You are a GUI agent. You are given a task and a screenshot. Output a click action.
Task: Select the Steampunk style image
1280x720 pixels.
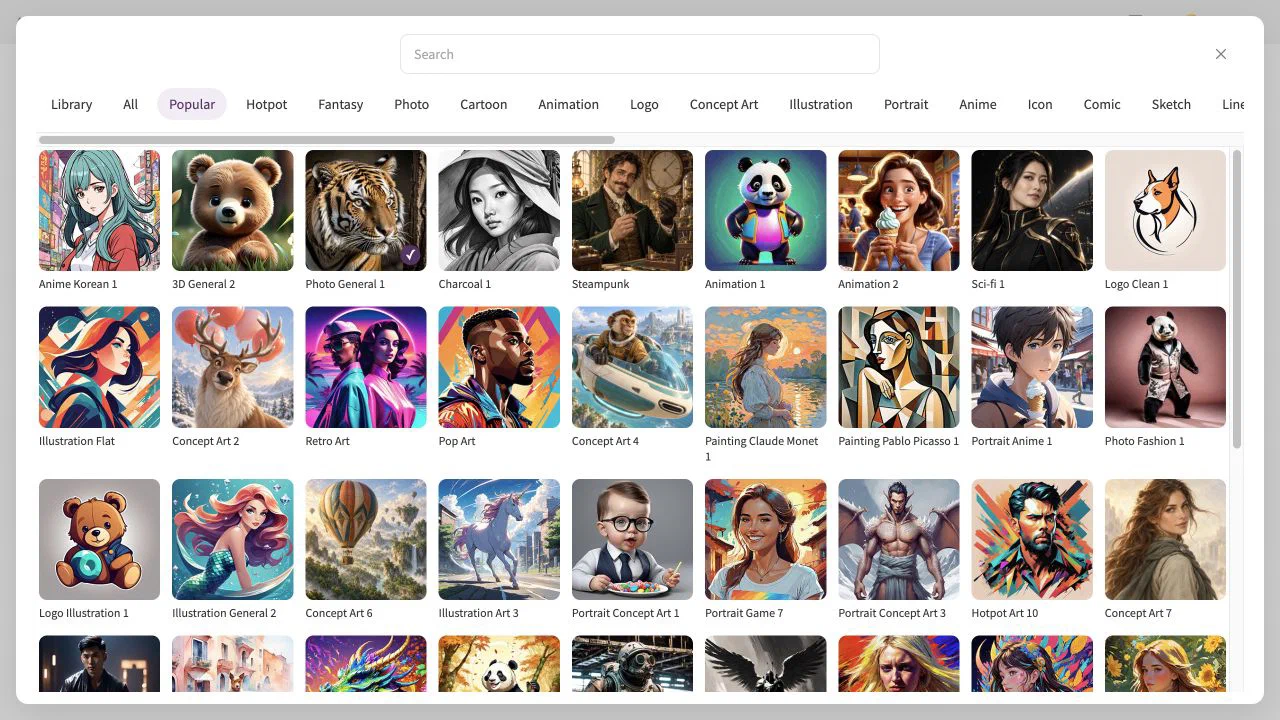click(x=632, y=210)
